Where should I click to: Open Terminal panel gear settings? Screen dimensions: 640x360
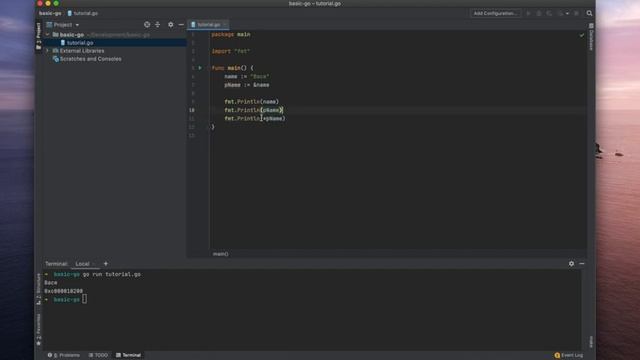click(571, 264)
